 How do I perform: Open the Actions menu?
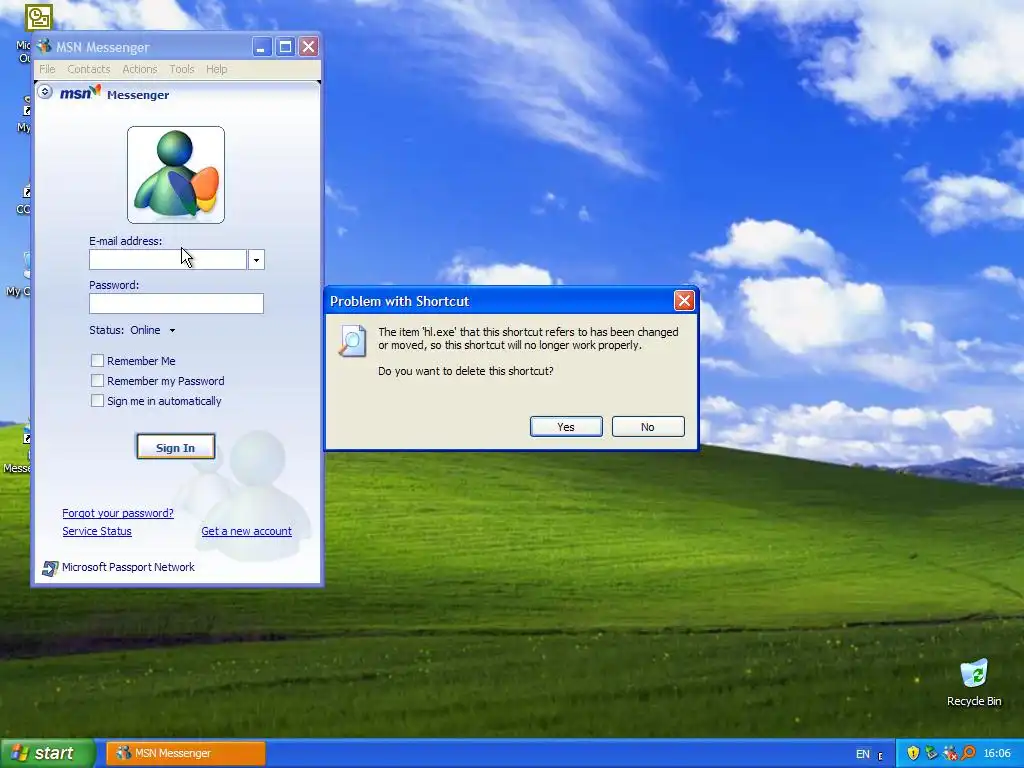click(x=140, y=69)
